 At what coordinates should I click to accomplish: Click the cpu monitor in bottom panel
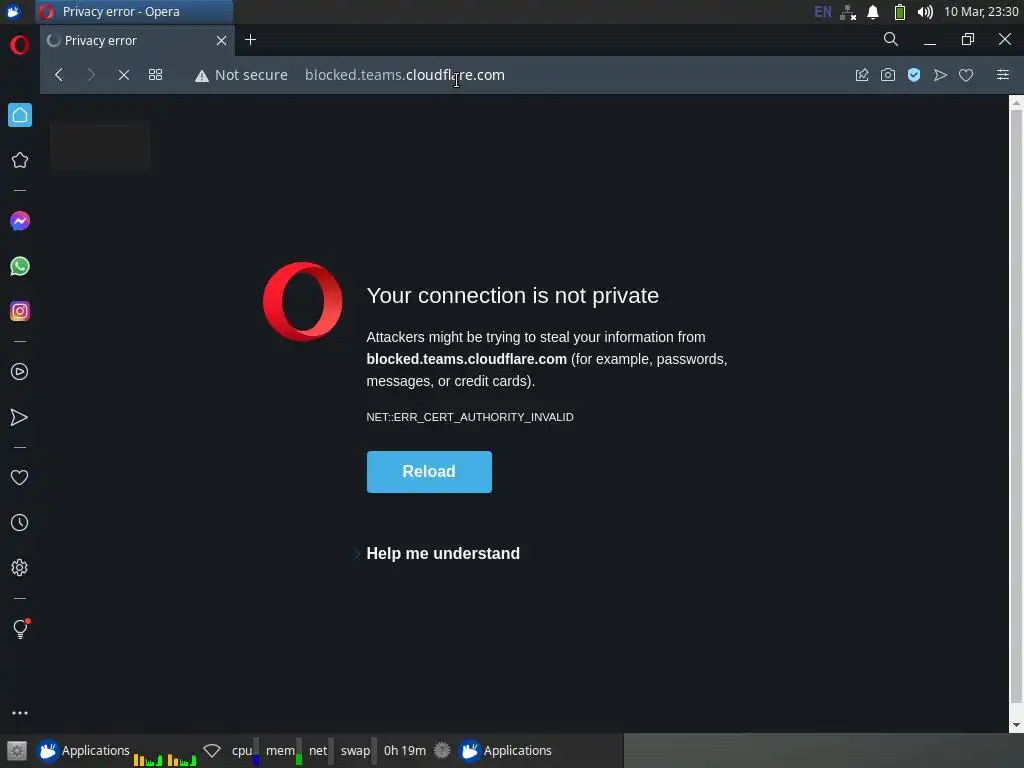click(x=245, y=750)
